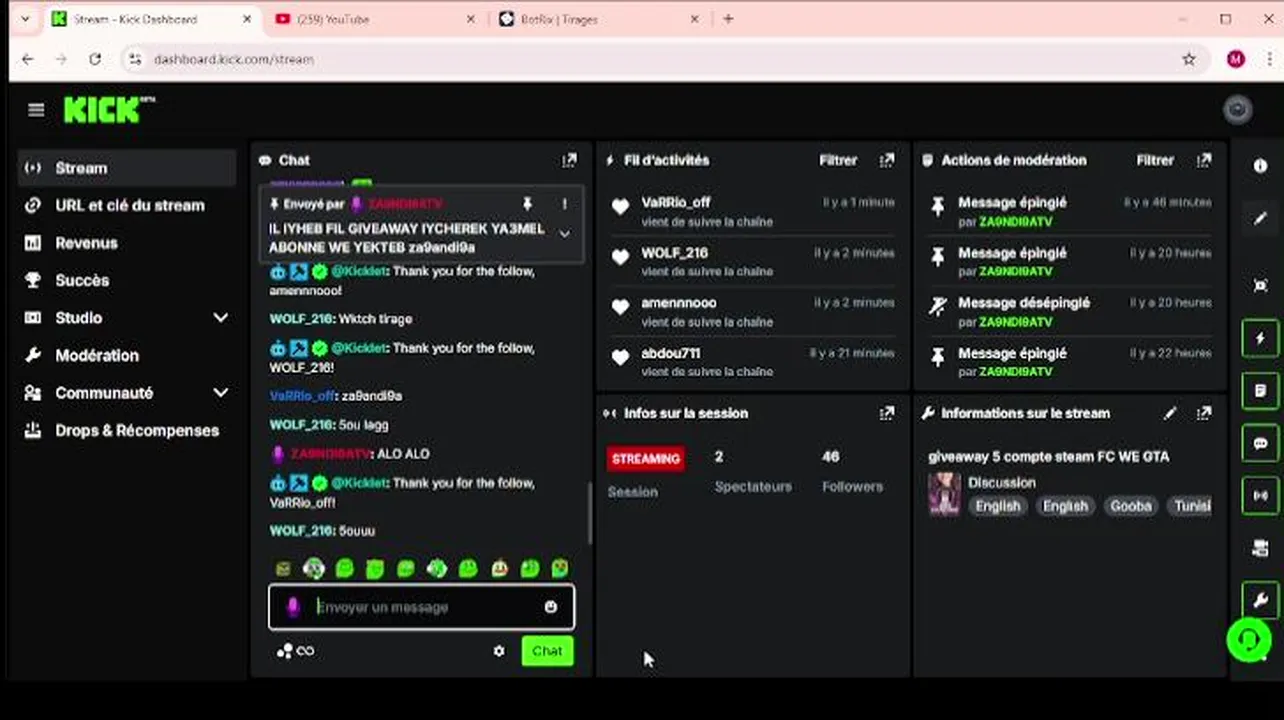Bookmark this page with the star icon
The width and height of the screenshot is (1284, 720).
click(1189, 59)
